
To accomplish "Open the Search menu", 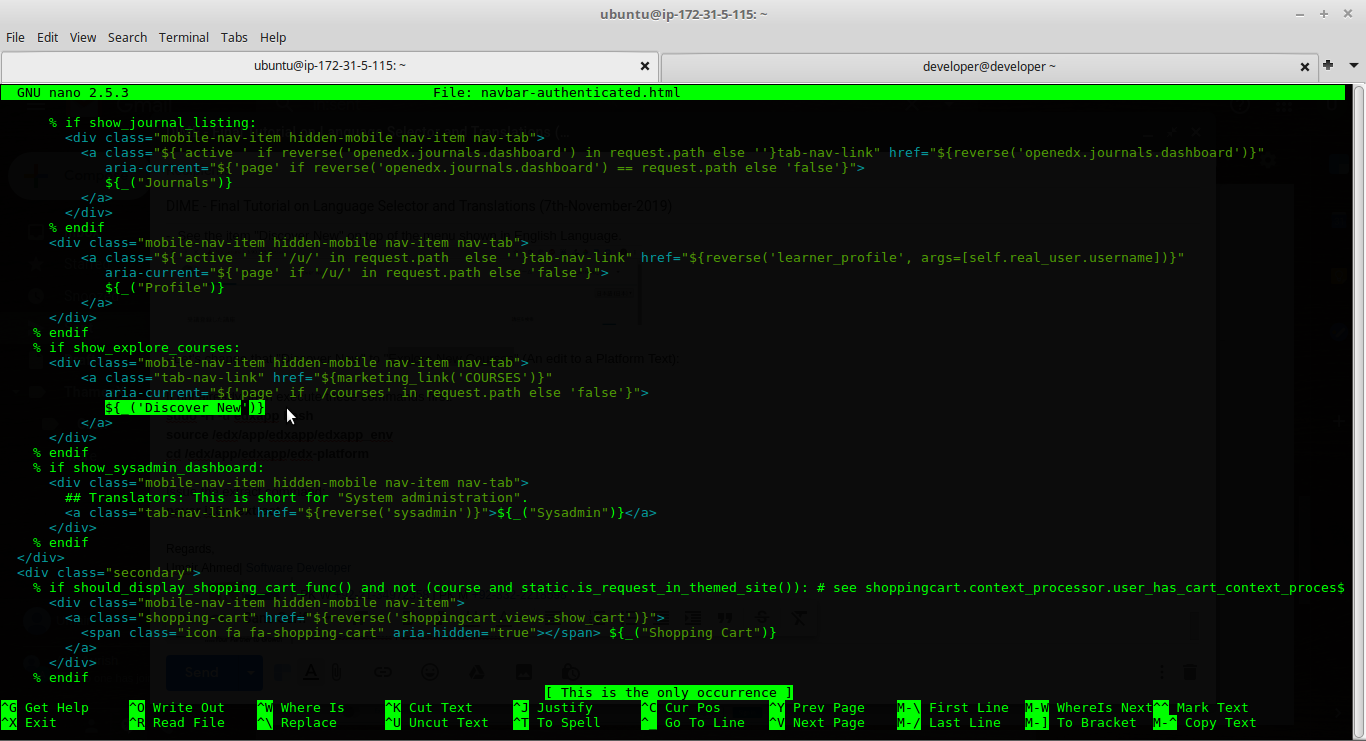I will click(x=127, y=37).
